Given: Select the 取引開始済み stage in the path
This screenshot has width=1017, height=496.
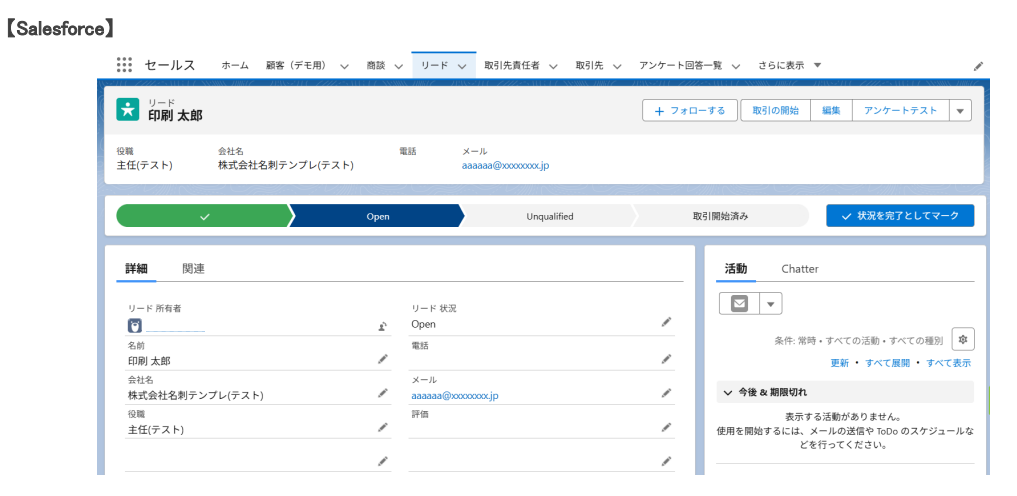Looking at the screenshot, I should click(x=721, y=217).
